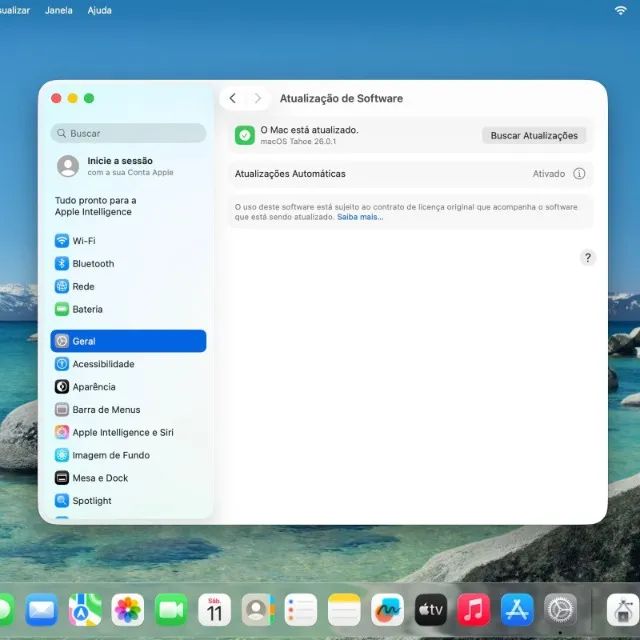640x640 pixels.
Task: Click the info icon beside Ativado
Action: coord(579,174)
